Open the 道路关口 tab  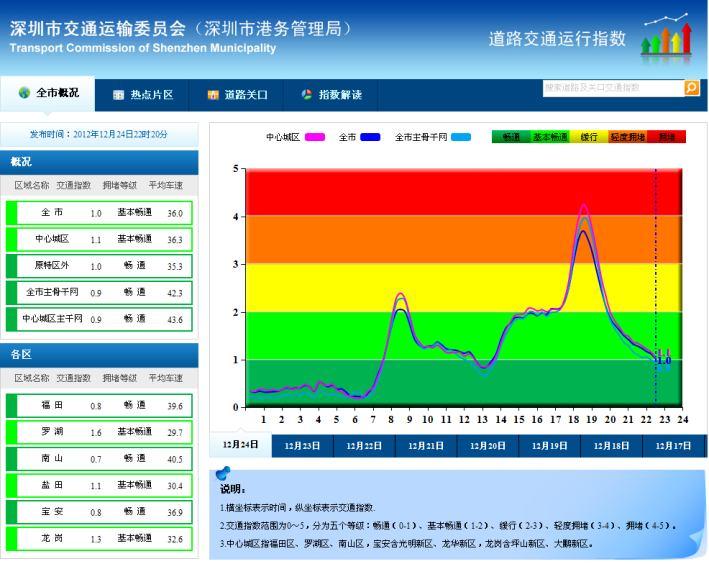(x=236, y=95)
